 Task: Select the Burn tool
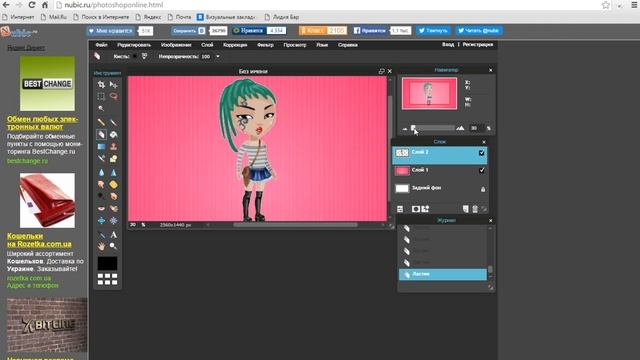[x=113, y=196]
